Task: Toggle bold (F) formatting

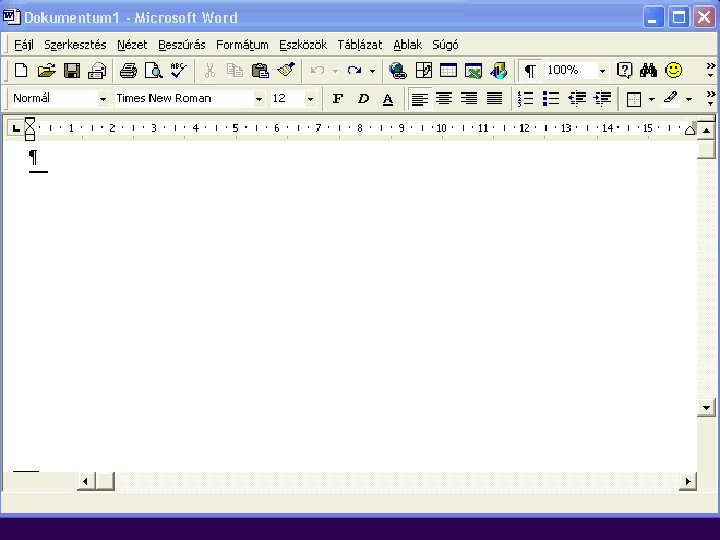Action: pos(338,98)
